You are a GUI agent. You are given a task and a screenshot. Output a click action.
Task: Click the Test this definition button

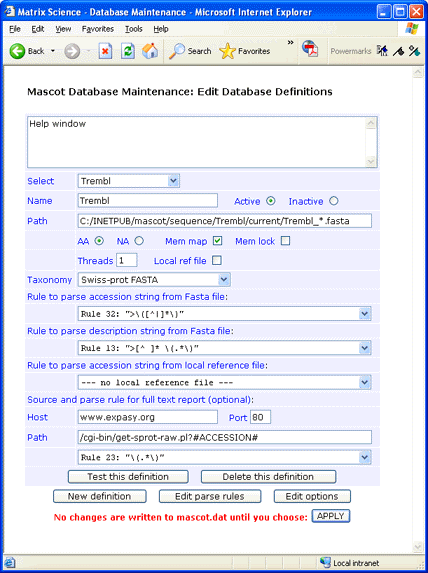click(128, 477)
